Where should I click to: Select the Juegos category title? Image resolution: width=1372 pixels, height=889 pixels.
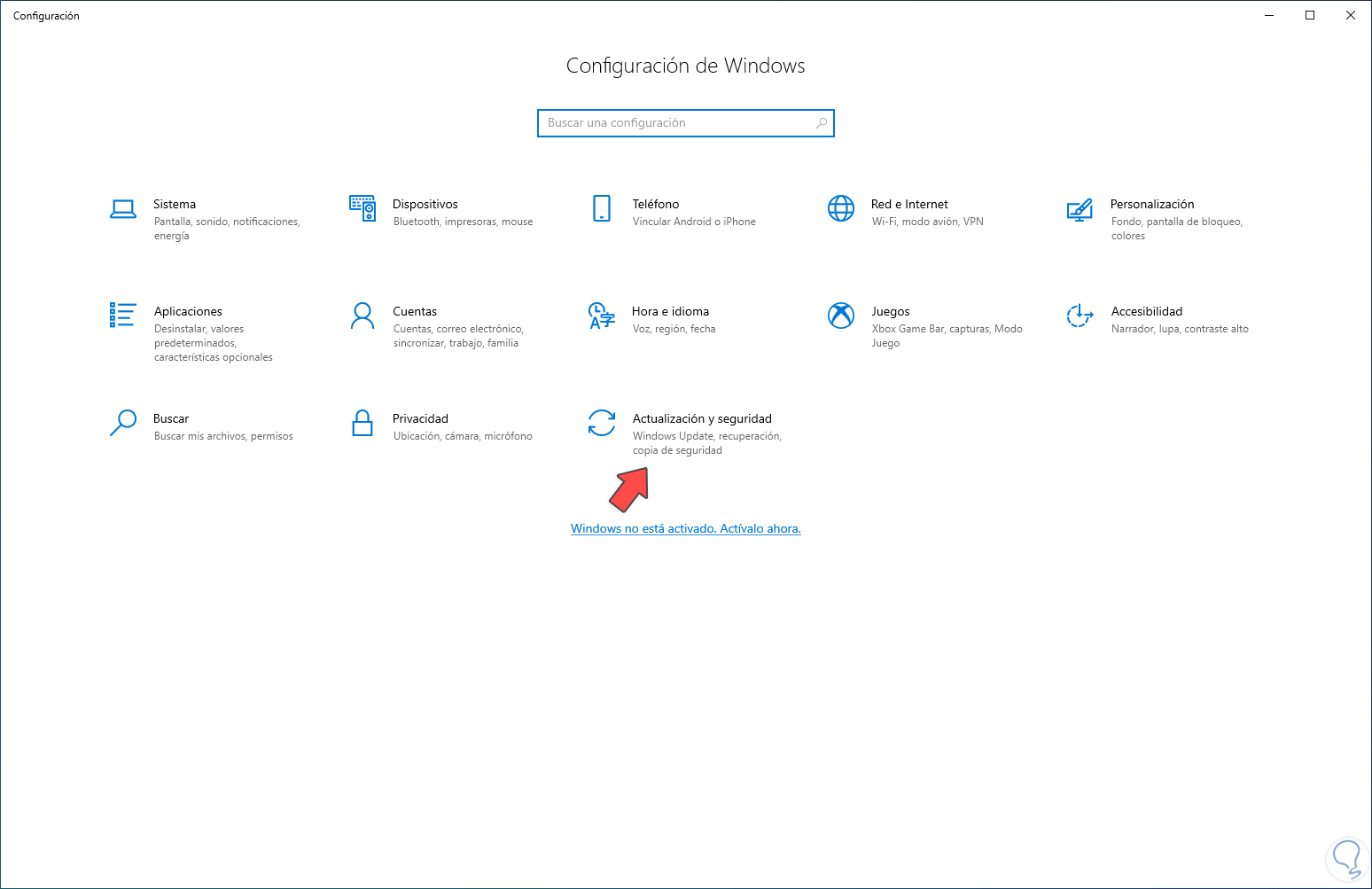(x=891, y=311)
